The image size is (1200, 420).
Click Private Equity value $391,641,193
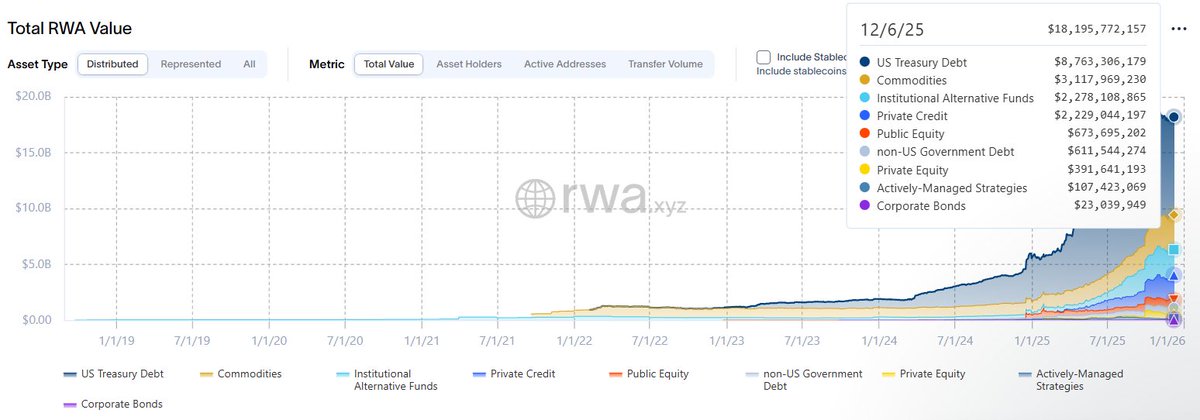(1107, 170)
